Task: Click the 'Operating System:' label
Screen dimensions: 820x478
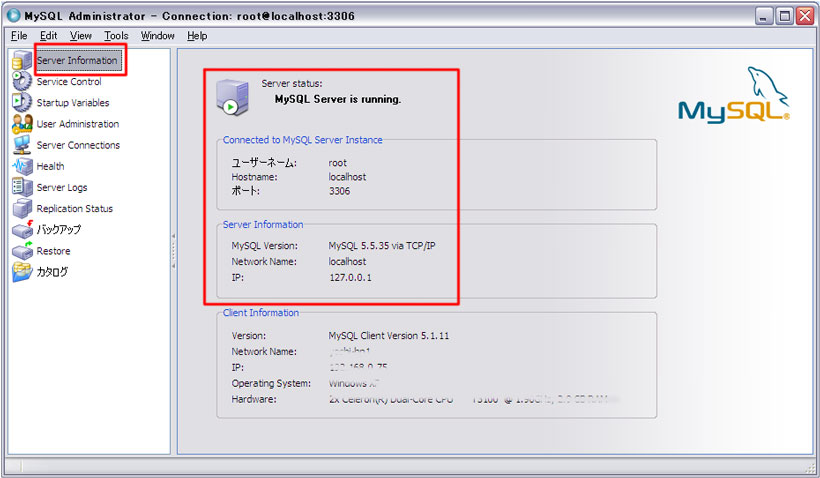Action: click(271, 383)
